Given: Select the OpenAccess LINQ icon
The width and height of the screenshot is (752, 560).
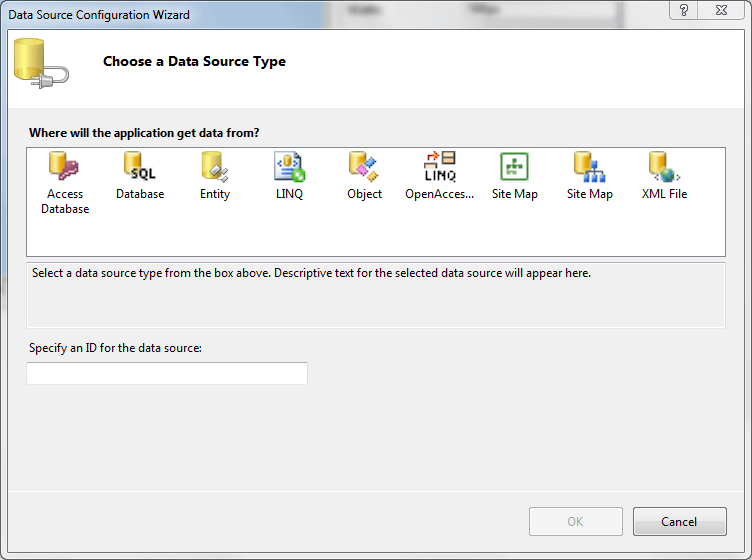Looking at the screenshot, I should [x=439, y=166].
